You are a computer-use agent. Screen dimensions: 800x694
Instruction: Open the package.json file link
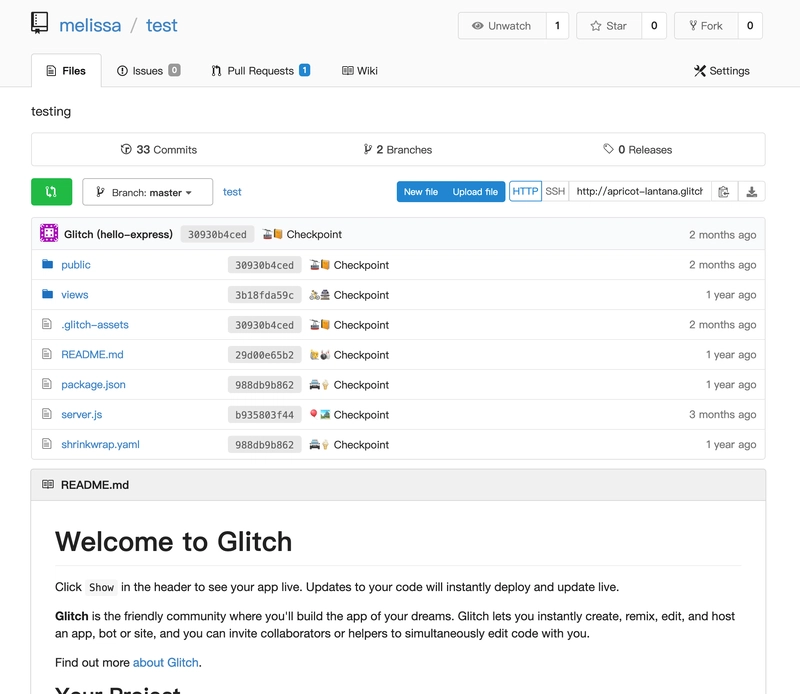pos(93,385)
